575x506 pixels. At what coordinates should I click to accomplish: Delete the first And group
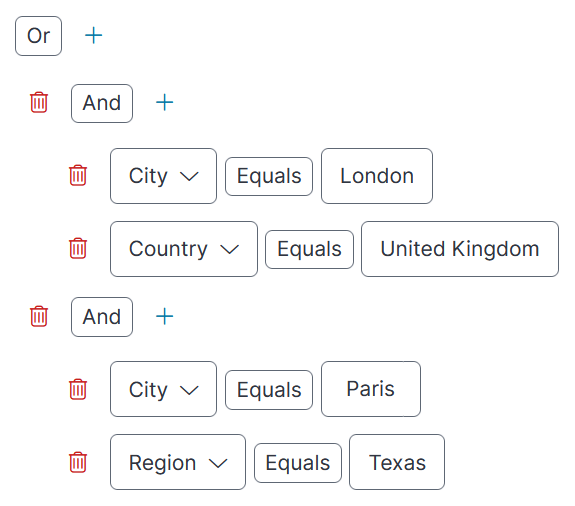[x=39, y=102]
